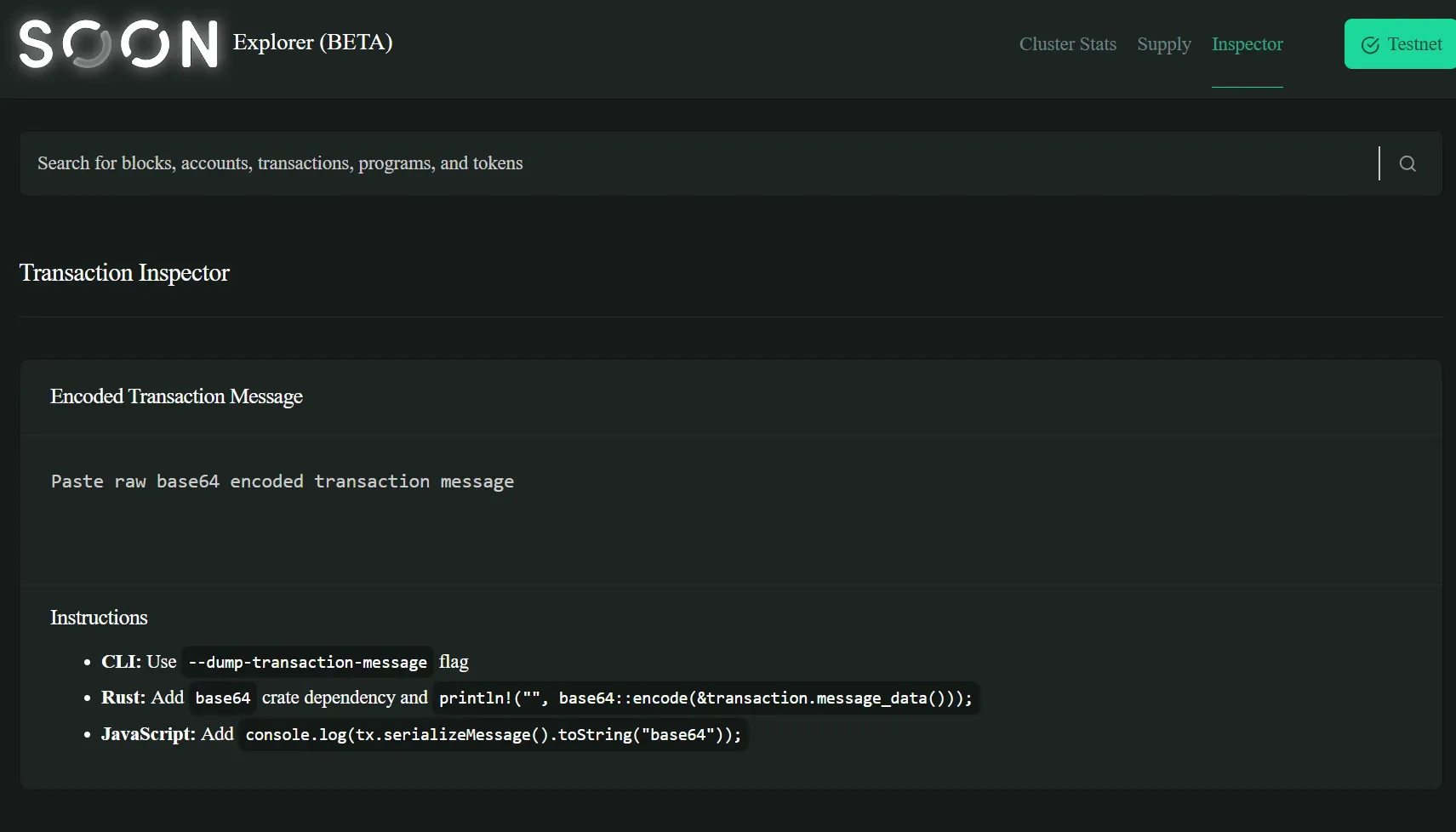Click the base64 crate code snippet
Image resolution: width=1456 pixels, height=832 pixels.
tap(222, 698)
